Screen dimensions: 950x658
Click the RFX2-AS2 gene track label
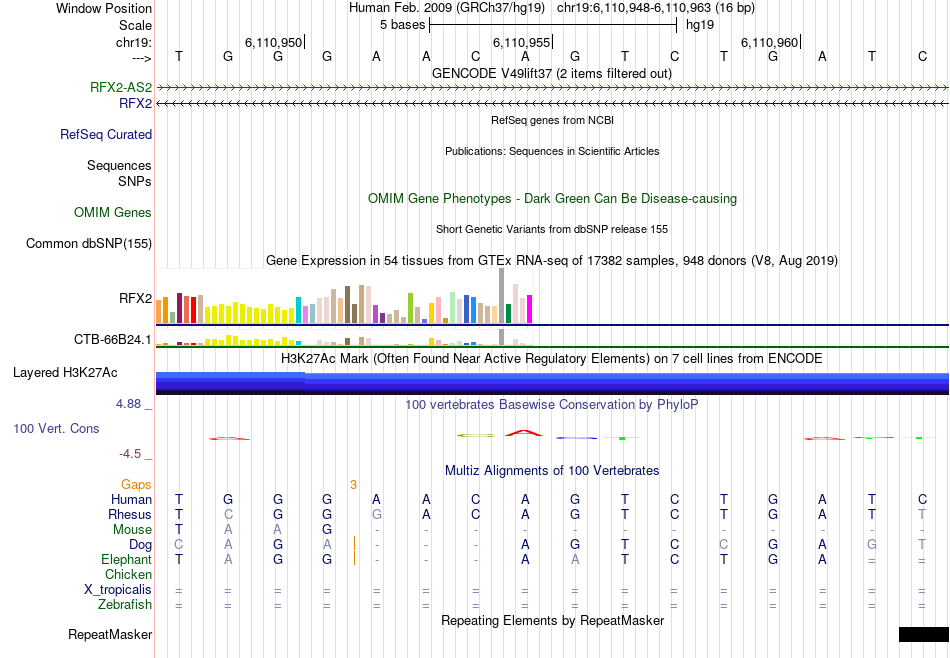tap(121, 87)
